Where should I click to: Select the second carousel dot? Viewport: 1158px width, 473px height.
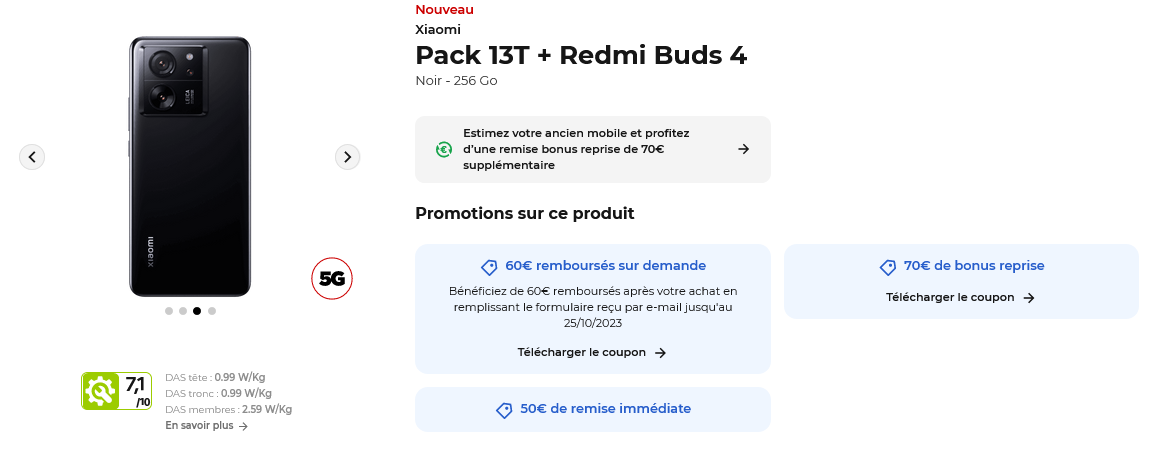[x=183, y=311]
